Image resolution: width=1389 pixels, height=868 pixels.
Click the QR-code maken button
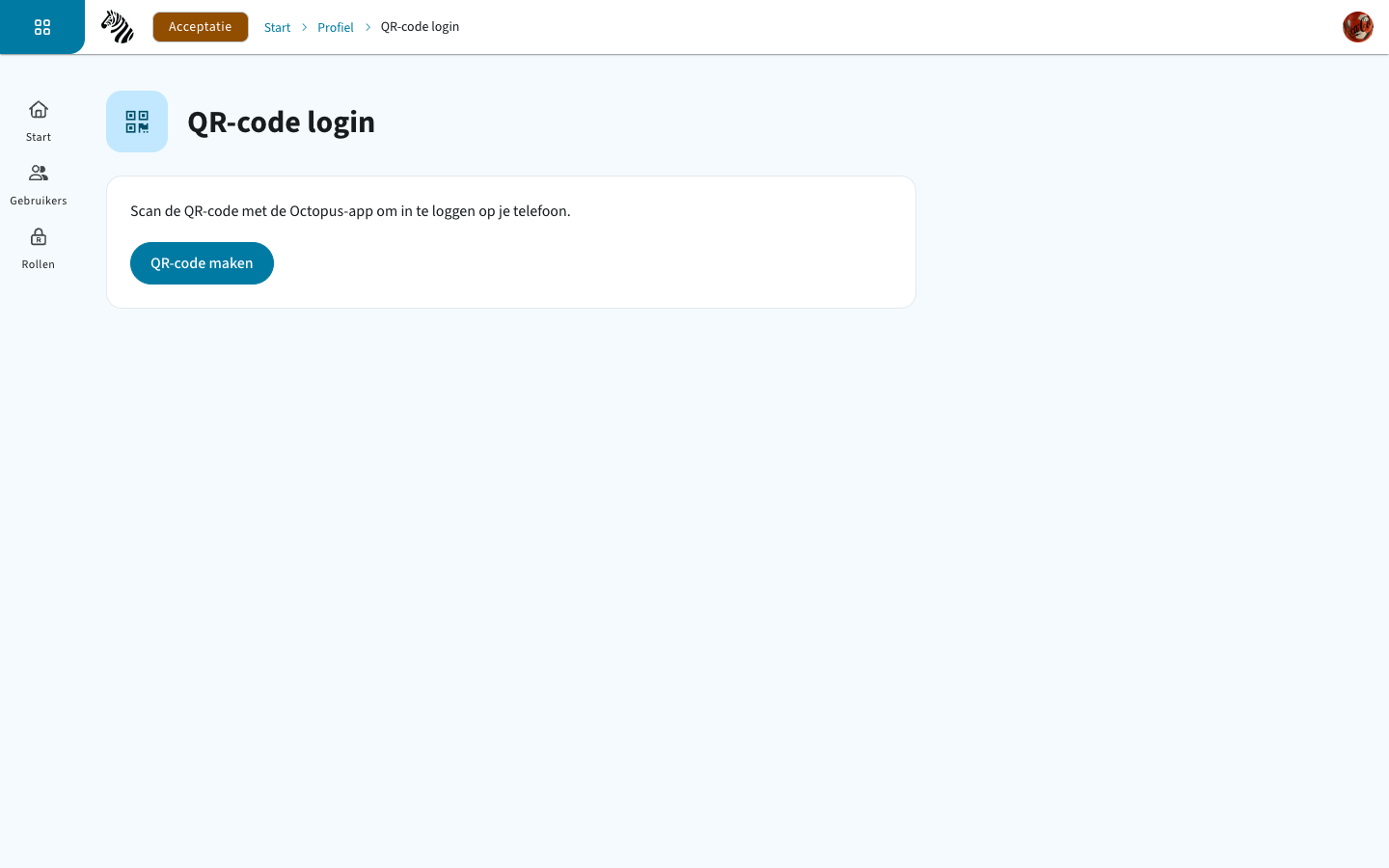pos(202,263)
